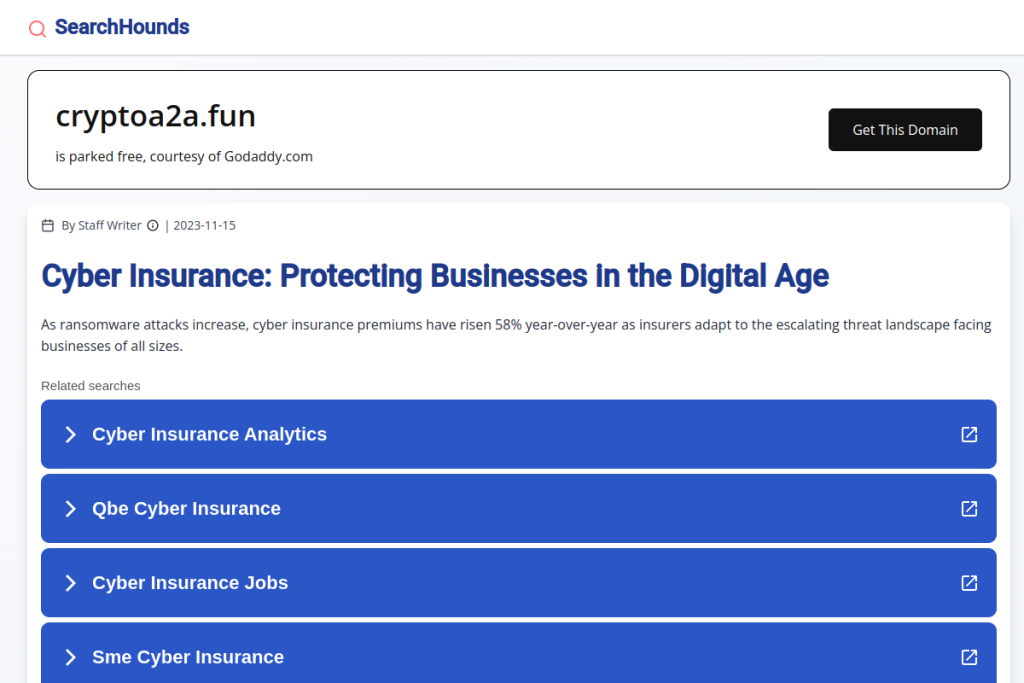Click the SearchHounds magnifier logo icon
This screenshot has width=1024, height=683.
37,29
